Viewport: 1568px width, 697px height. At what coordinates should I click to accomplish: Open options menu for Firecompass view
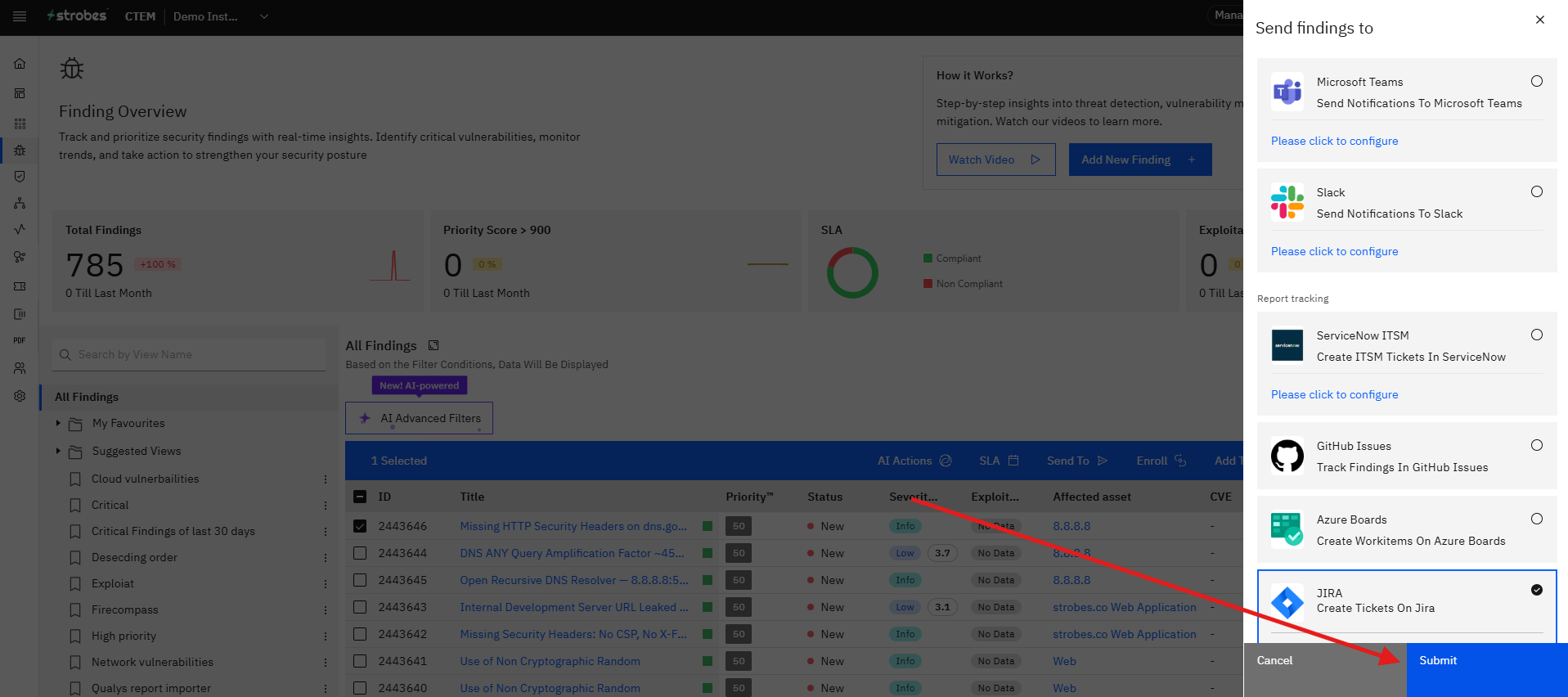[x=326, y=610]
